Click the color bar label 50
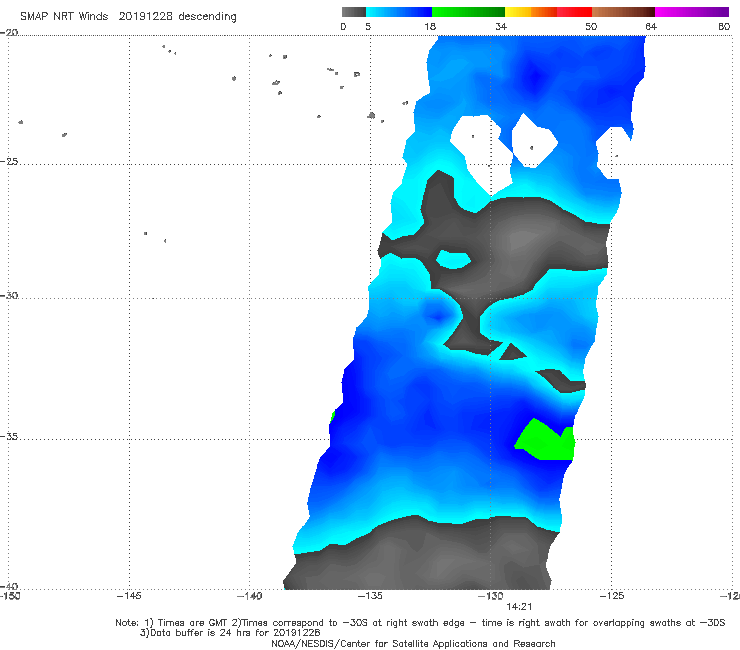The image size is (740, 650). tap(591, 26)
